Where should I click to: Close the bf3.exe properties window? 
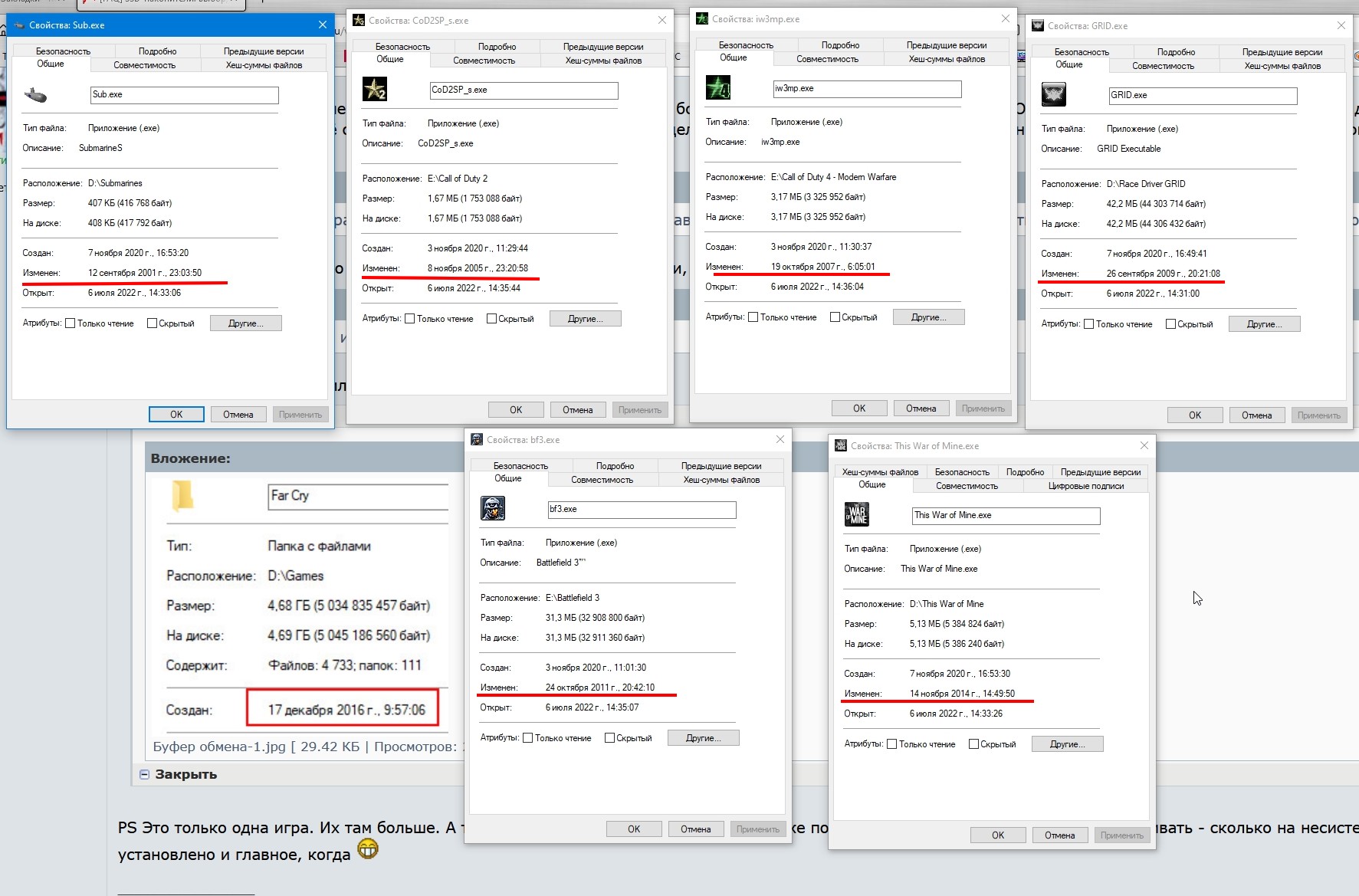(x=780, y=440)
